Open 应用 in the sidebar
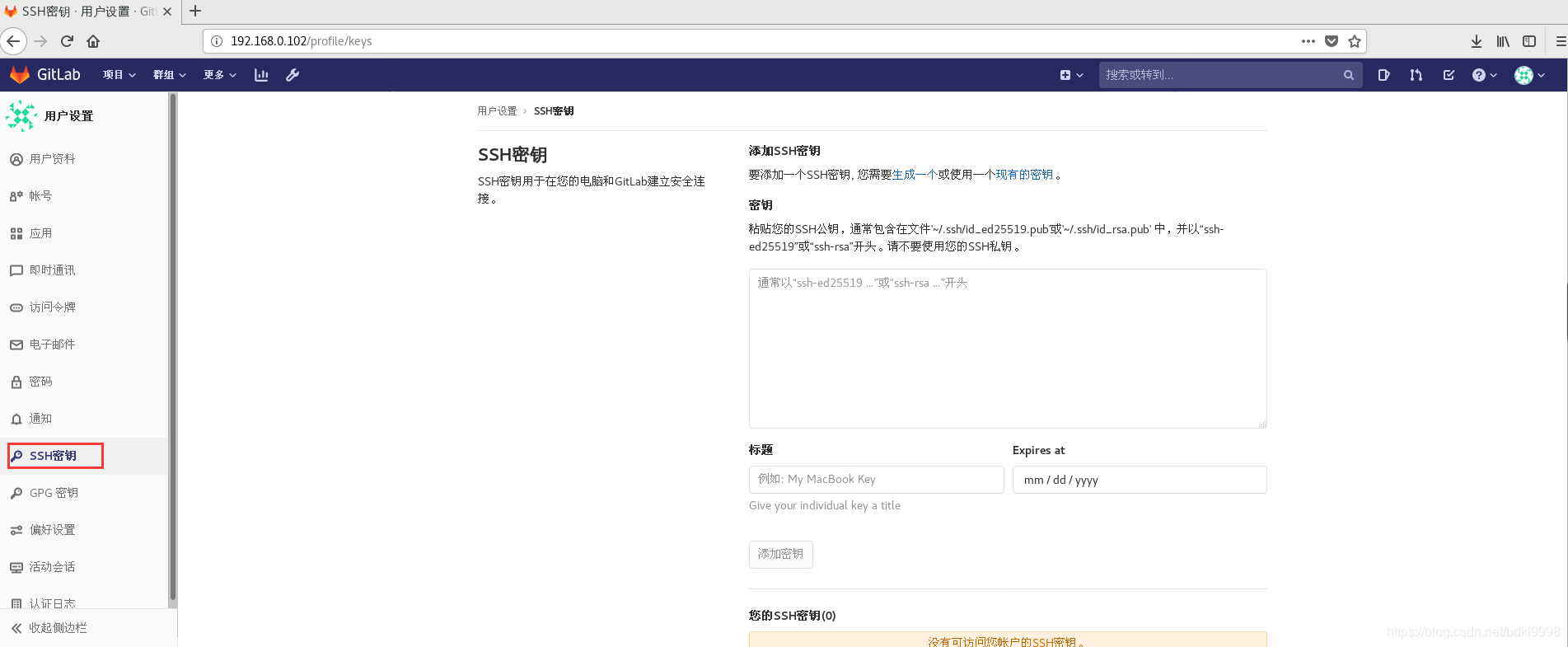 pos(84,233)
